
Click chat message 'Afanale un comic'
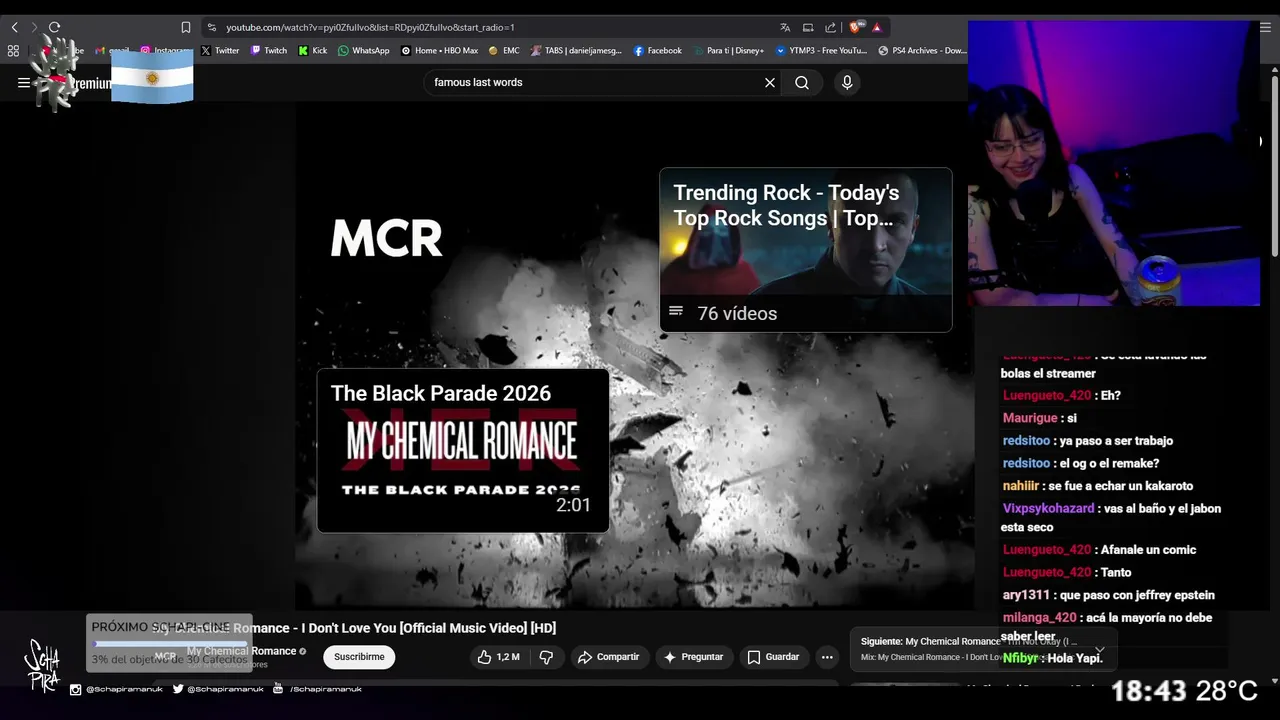[1149, 550]
